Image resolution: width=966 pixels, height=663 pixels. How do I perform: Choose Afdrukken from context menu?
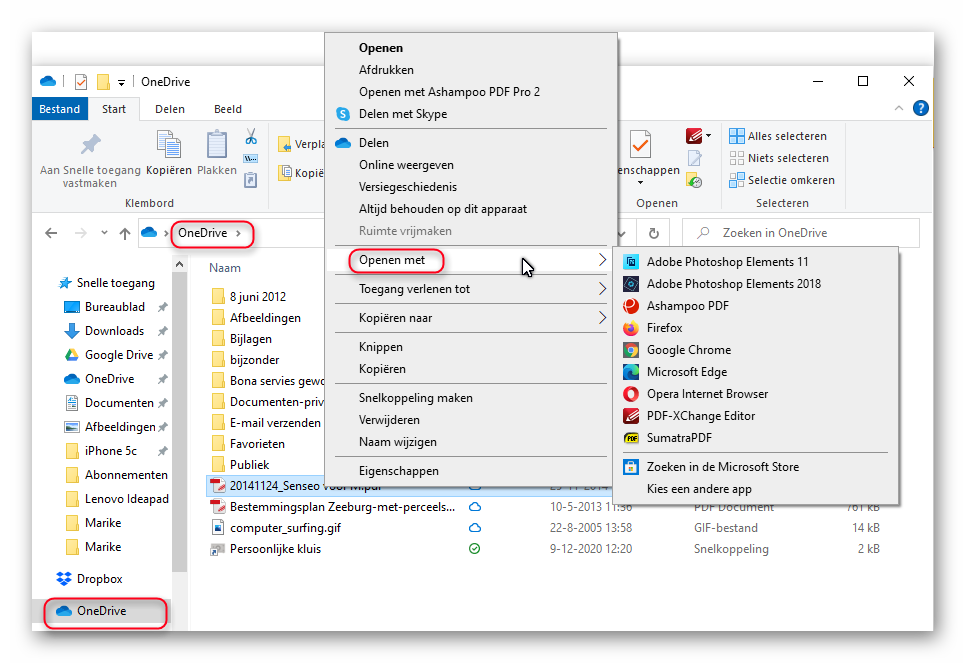386,70
